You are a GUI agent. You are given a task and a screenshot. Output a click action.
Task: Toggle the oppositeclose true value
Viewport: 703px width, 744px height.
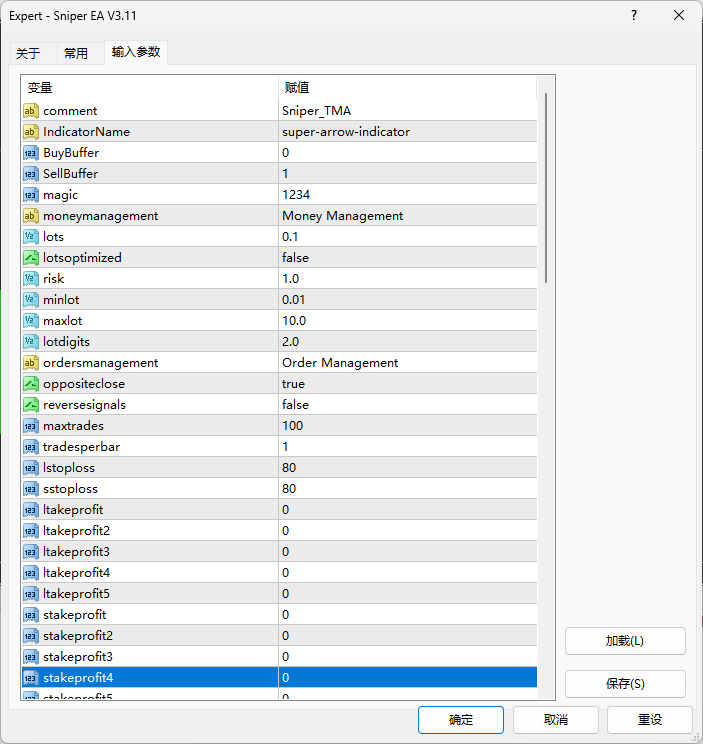coord(407,384)
